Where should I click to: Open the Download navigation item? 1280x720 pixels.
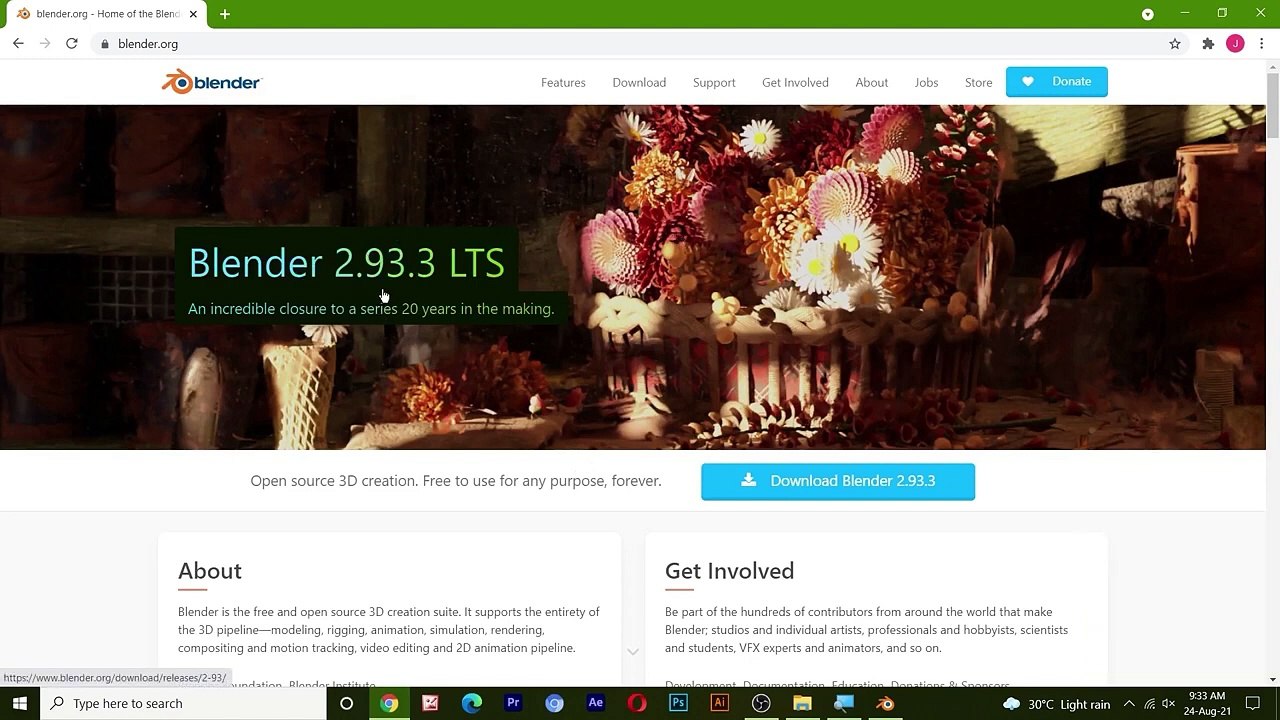(639, 82)
